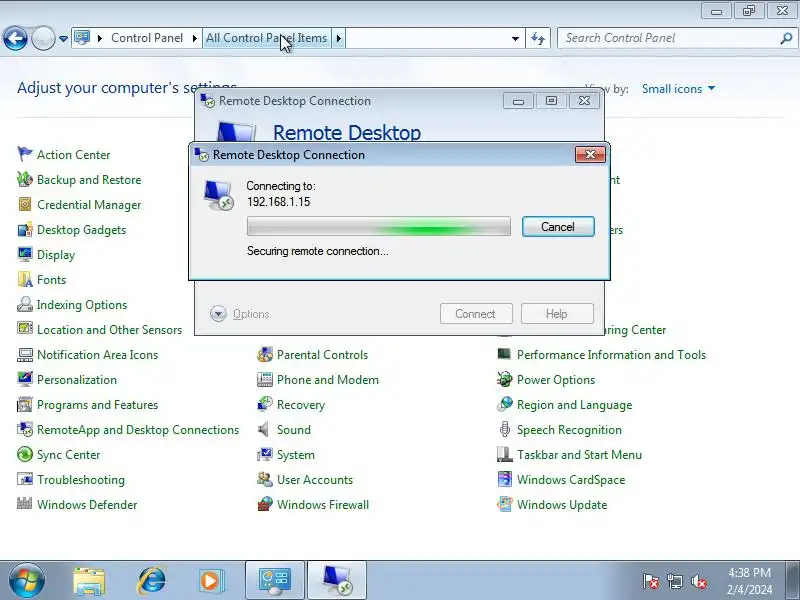Expand the root breadcrumb arrow before Control Panel
The width and height of the screenshot is (800, 600).
pos(100,38)
